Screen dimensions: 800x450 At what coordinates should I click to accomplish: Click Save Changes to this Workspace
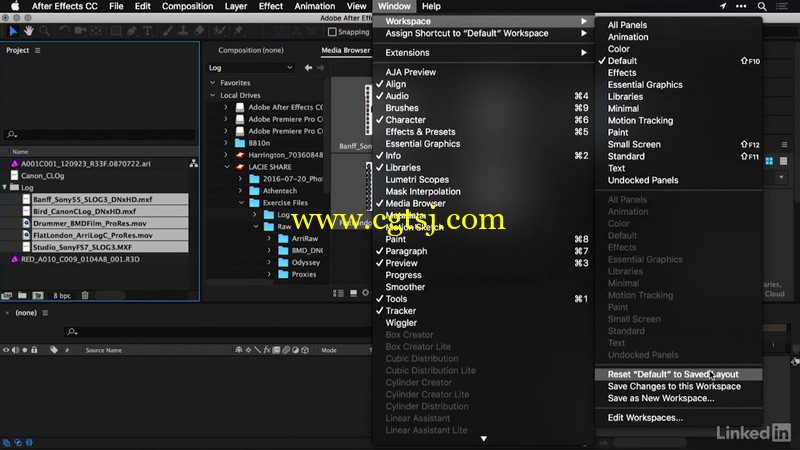pos(679,386)
